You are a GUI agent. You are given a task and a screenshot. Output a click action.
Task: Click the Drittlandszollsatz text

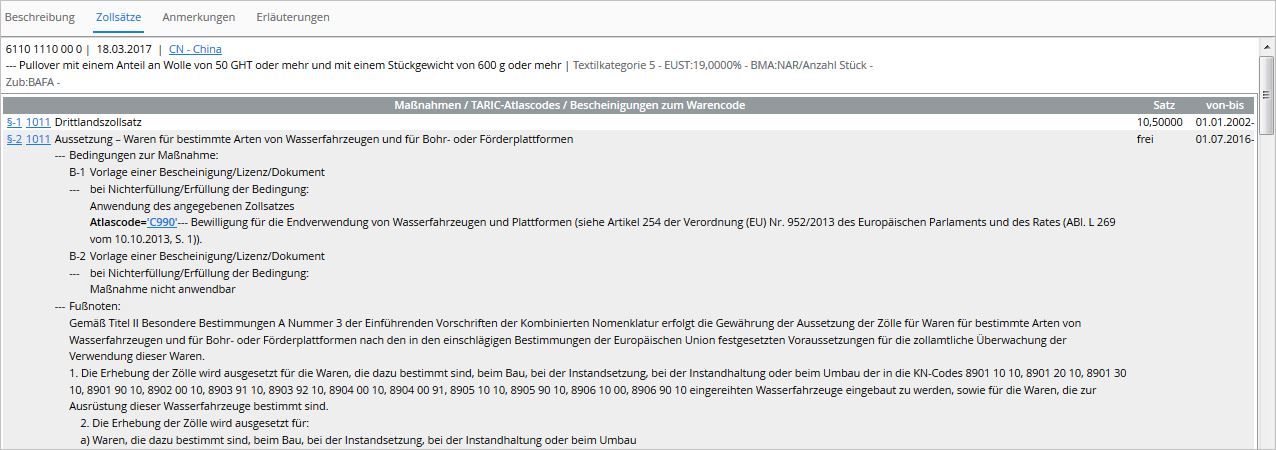coord(98,121)
